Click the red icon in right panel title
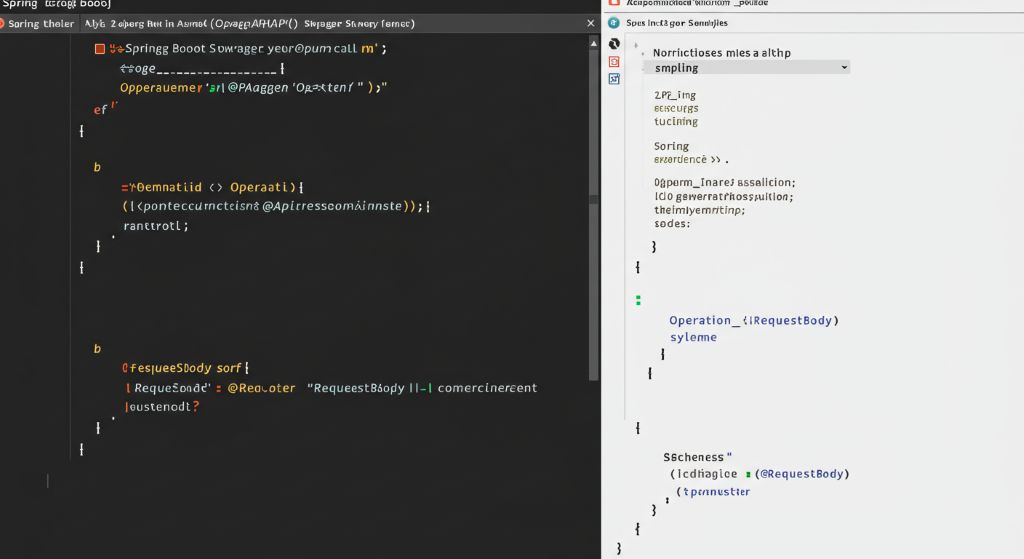This screenshot has height=559, width=1024. [615, 4]
